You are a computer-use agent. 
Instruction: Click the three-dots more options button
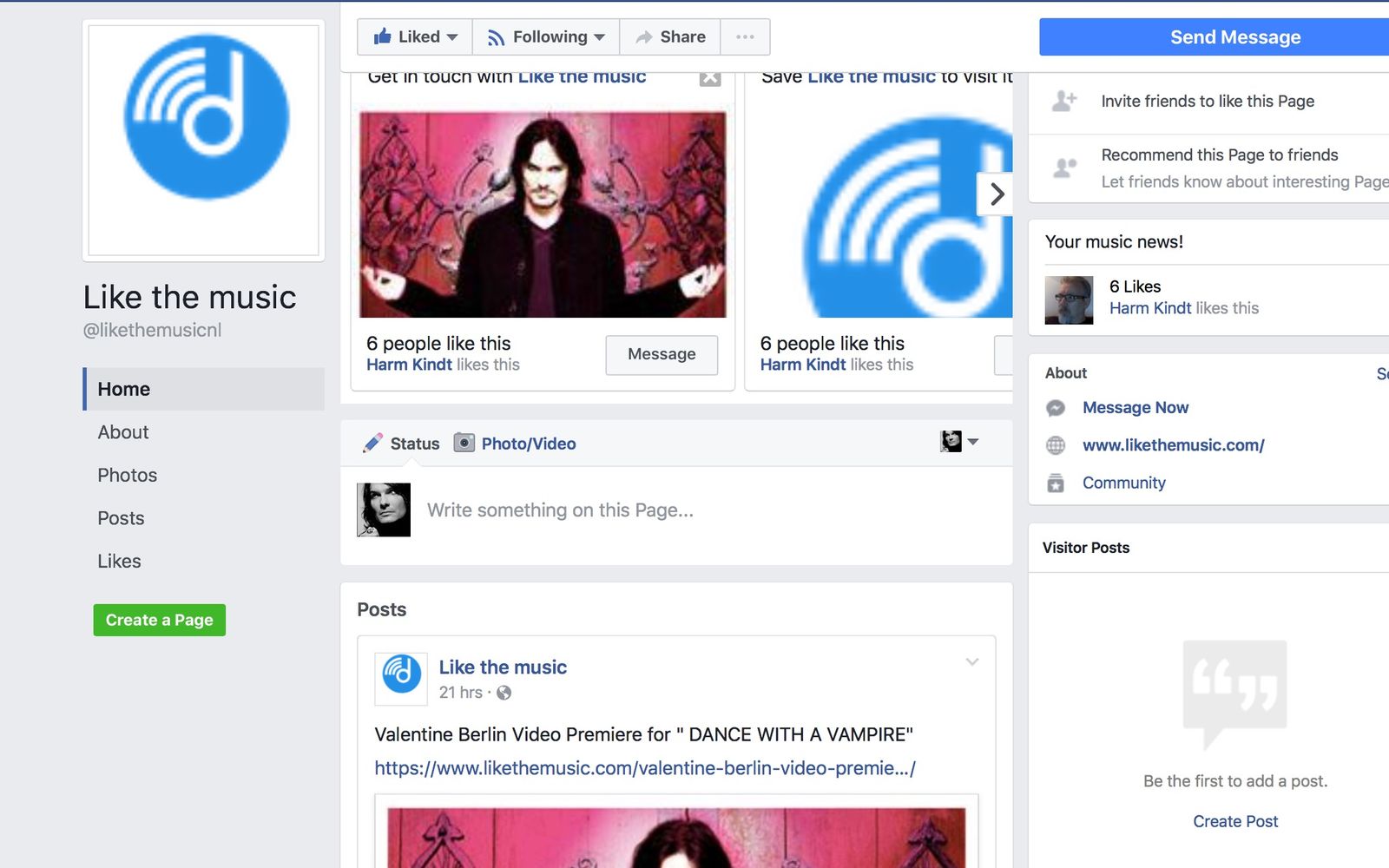click(x=745, y=36)
